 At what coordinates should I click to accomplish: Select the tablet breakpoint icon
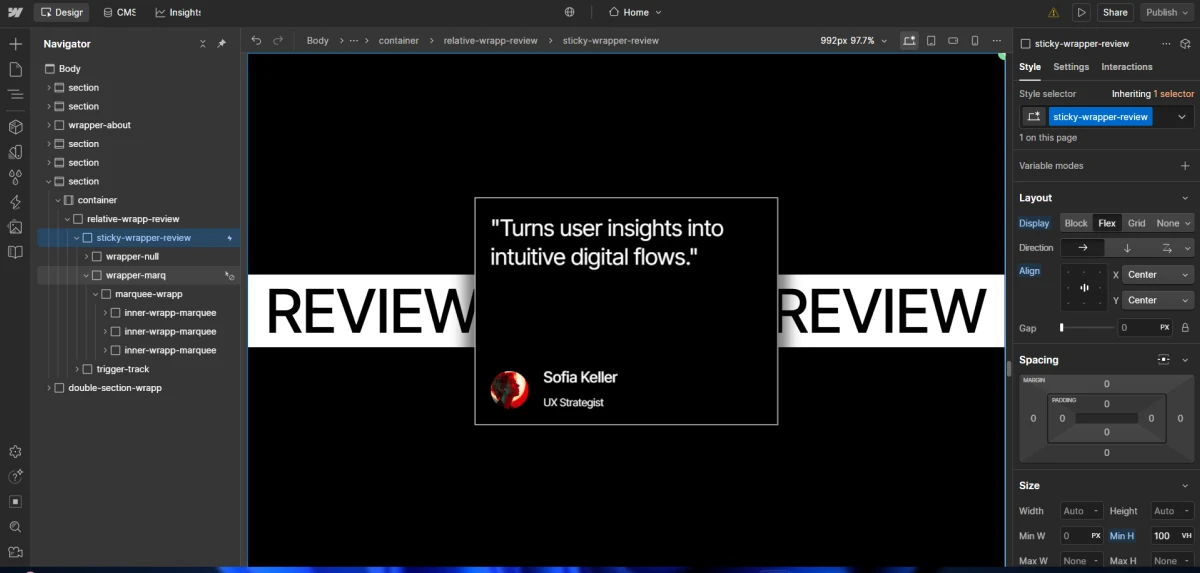(931, 40)
